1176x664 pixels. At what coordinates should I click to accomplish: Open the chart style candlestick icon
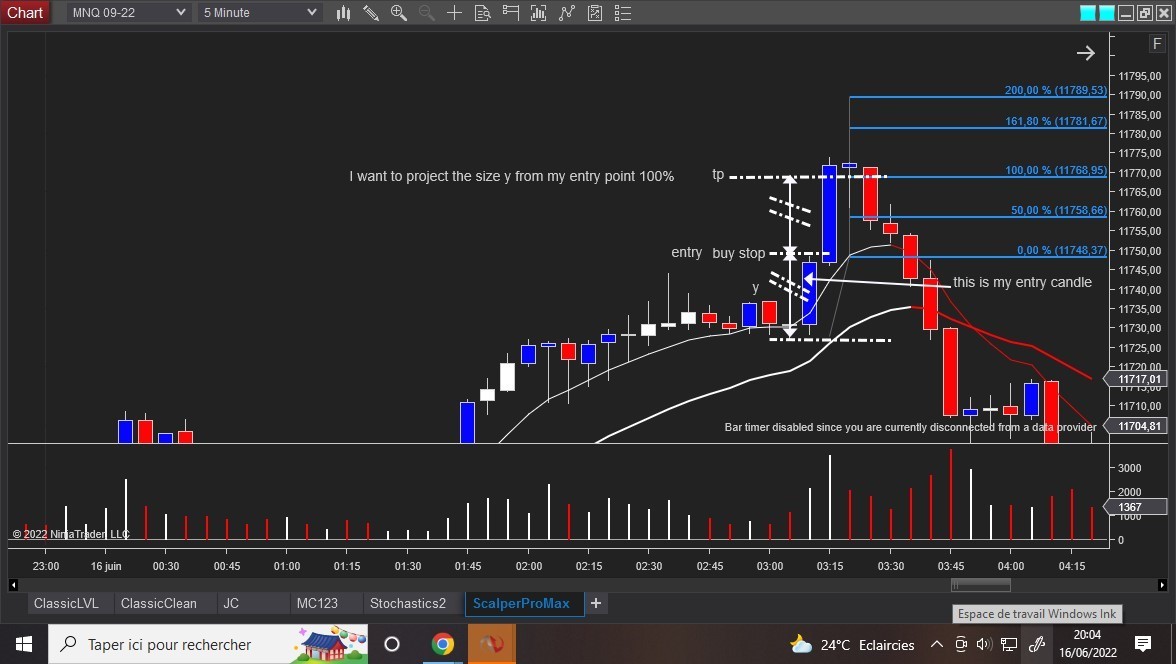344,13
